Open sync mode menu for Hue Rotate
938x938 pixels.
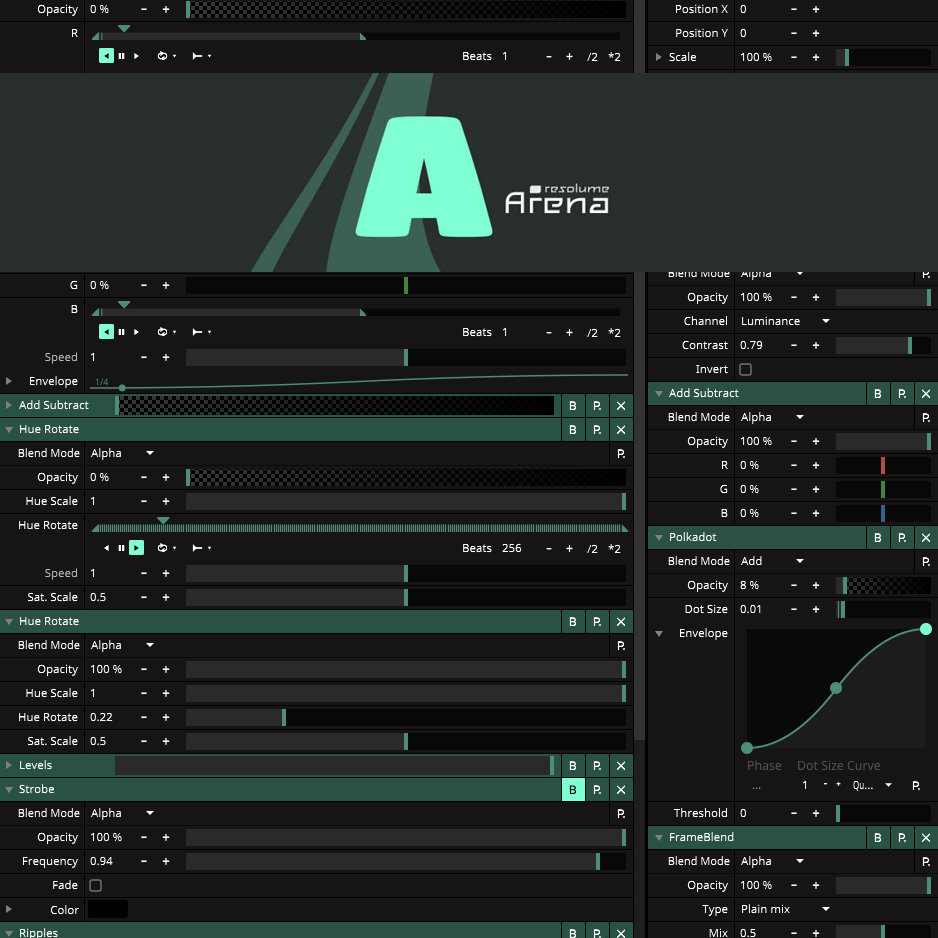coord(202,548)
